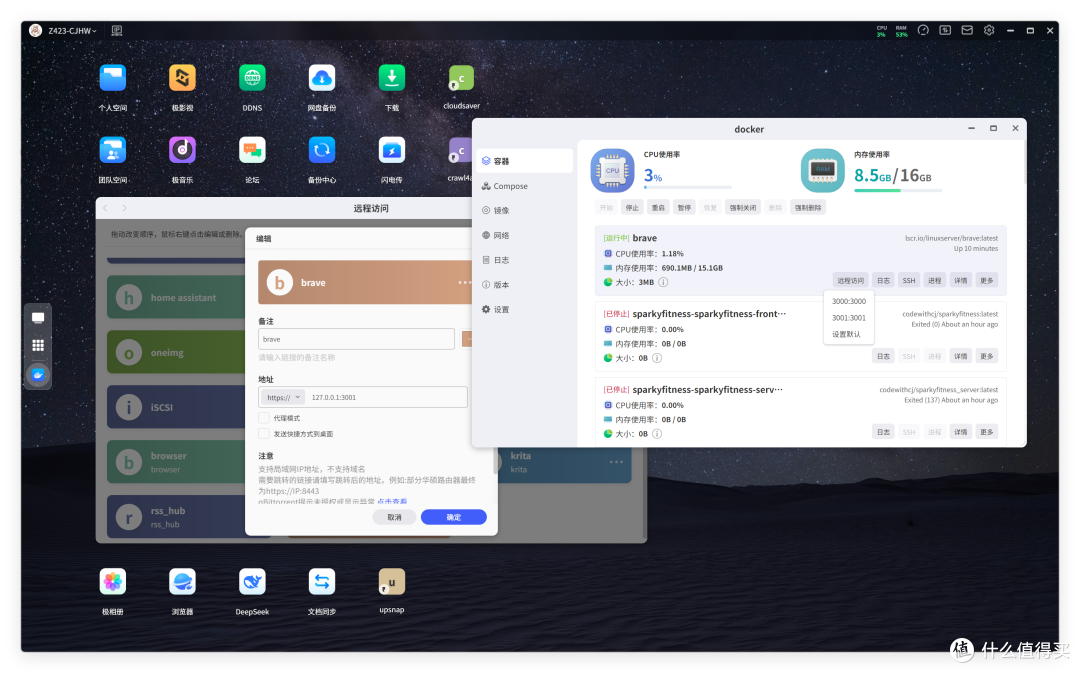Open 更多 menu for sparkyfitness-serv container
Image resolution: width=1080 pixels, height=673 pixels.
[x=986, y=432]
